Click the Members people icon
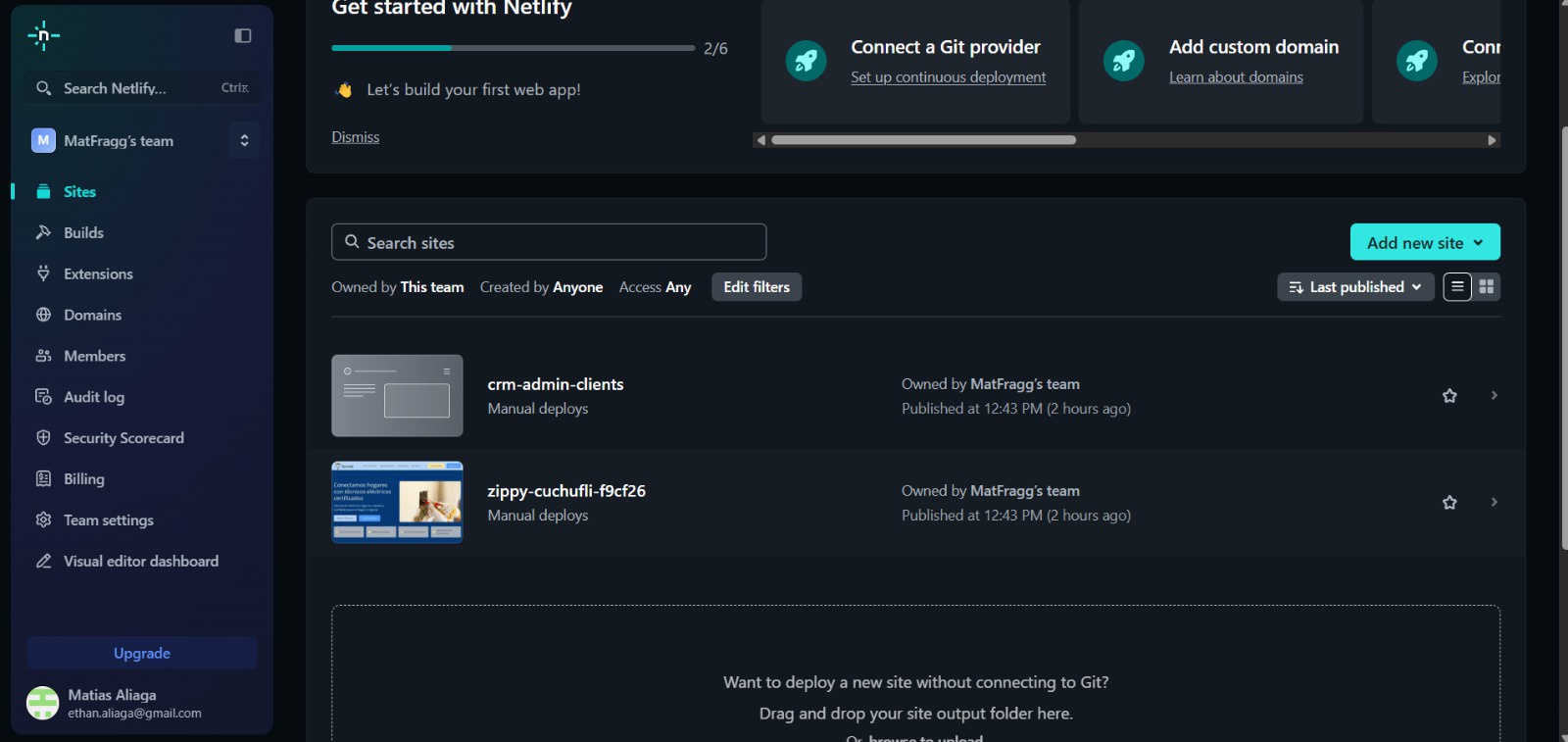 [x=43, y=356]
